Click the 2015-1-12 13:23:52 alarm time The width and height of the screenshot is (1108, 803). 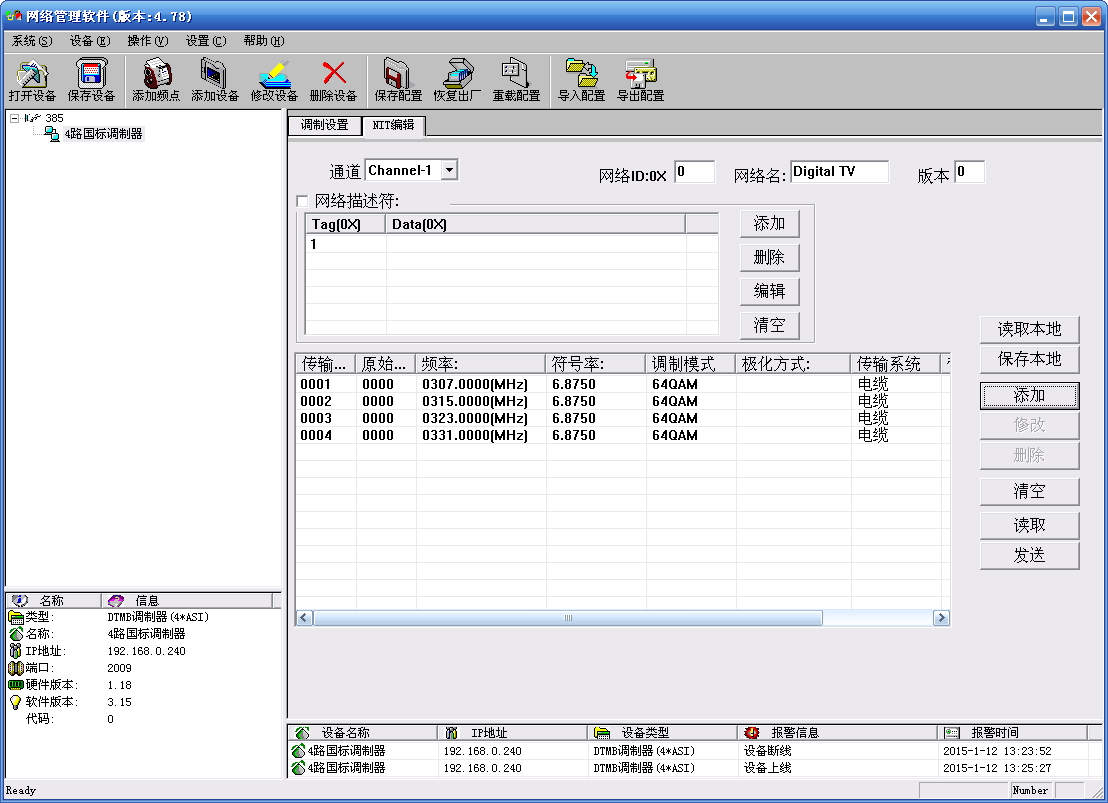pos(997,751)
